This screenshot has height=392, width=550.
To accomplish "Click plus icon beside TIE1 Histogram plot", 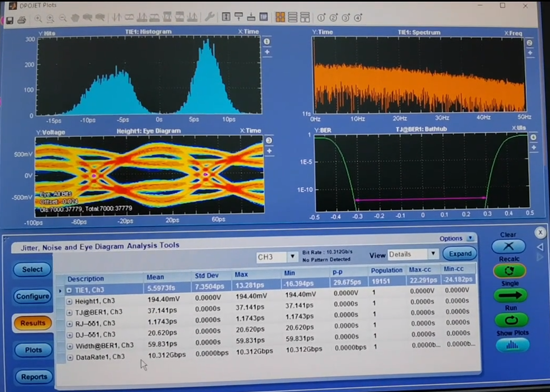I will click(267, 52).
